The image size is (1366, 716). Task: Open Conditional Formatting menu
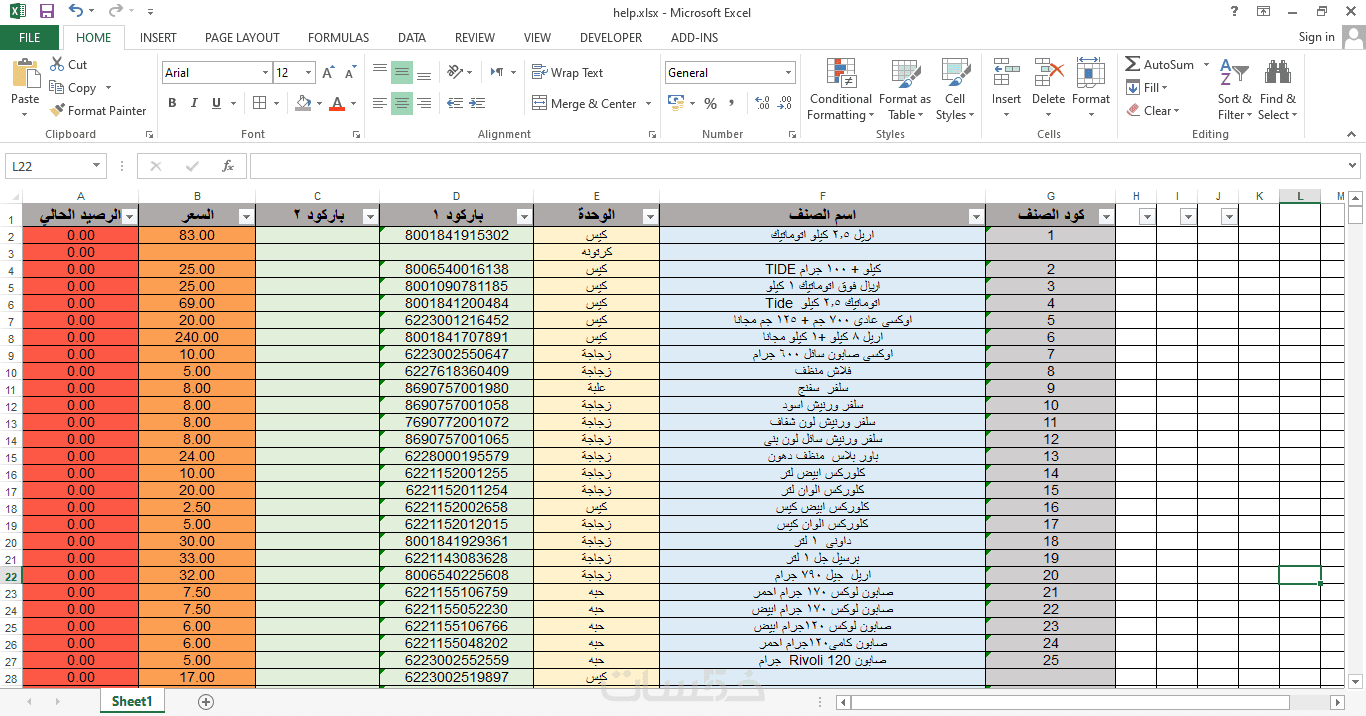pyautogui.click(x=841, y=90)
